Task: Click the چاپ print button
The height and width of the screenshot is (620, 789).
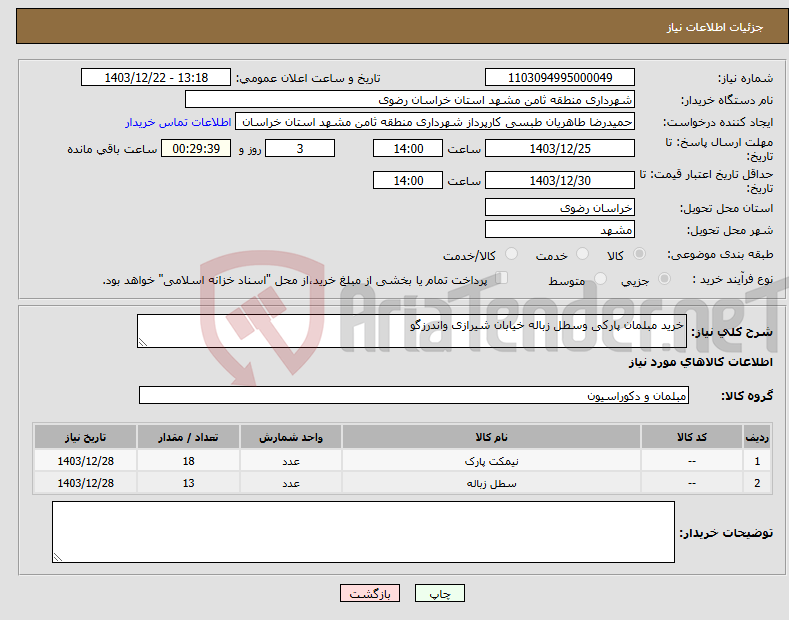Action: click(x=440, y=593)
